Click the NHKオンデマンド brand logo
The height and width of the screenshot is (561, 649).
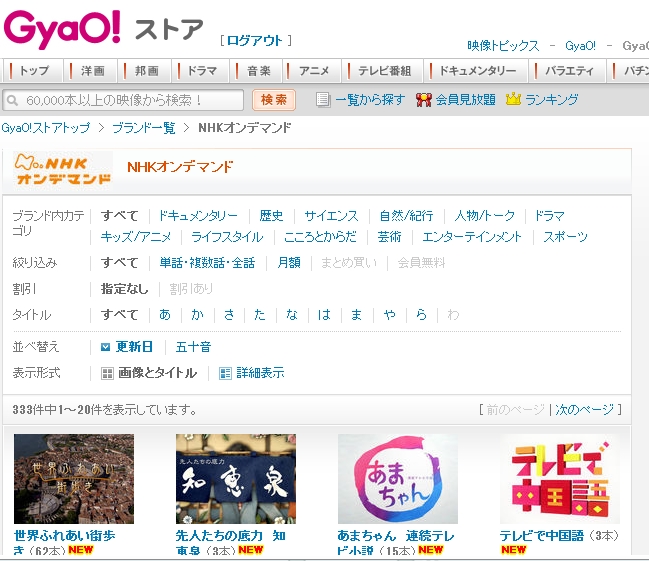pyautogui.click(x=63, y=167)
